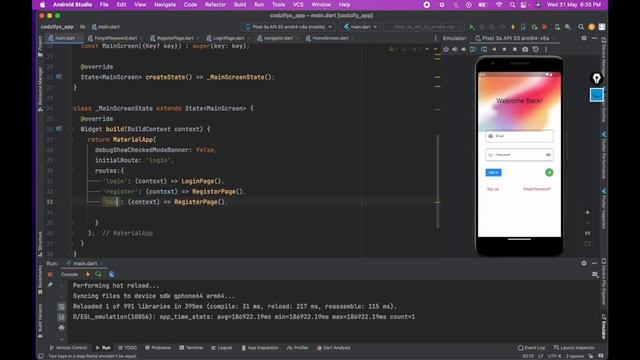
Task: Click the lightbulb floating icon beside emulator
Action: (x=597, y=78)
